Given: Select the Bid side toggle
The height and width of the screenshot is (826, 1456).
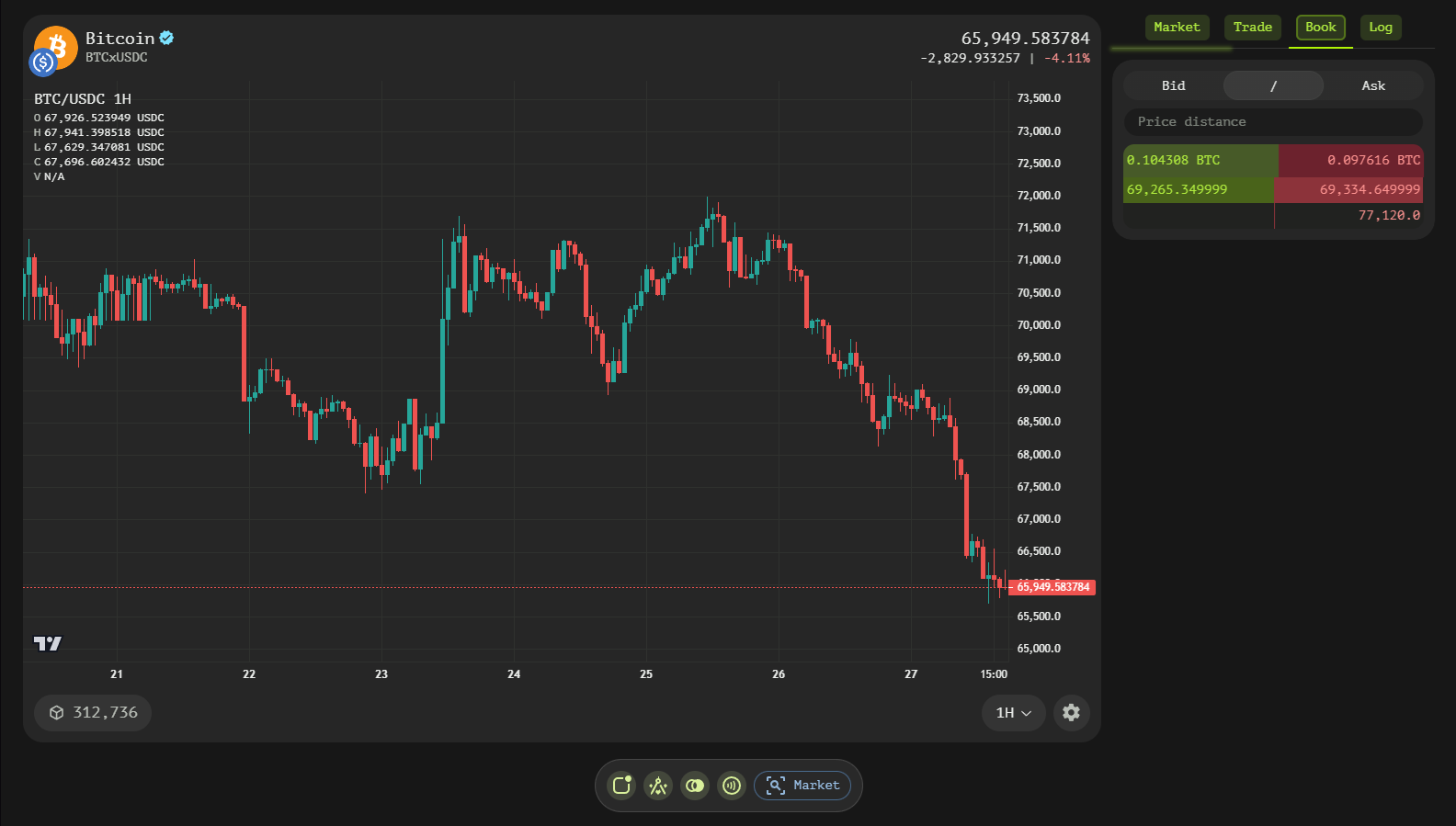Looking at the screenshot, I should 1173,85.
